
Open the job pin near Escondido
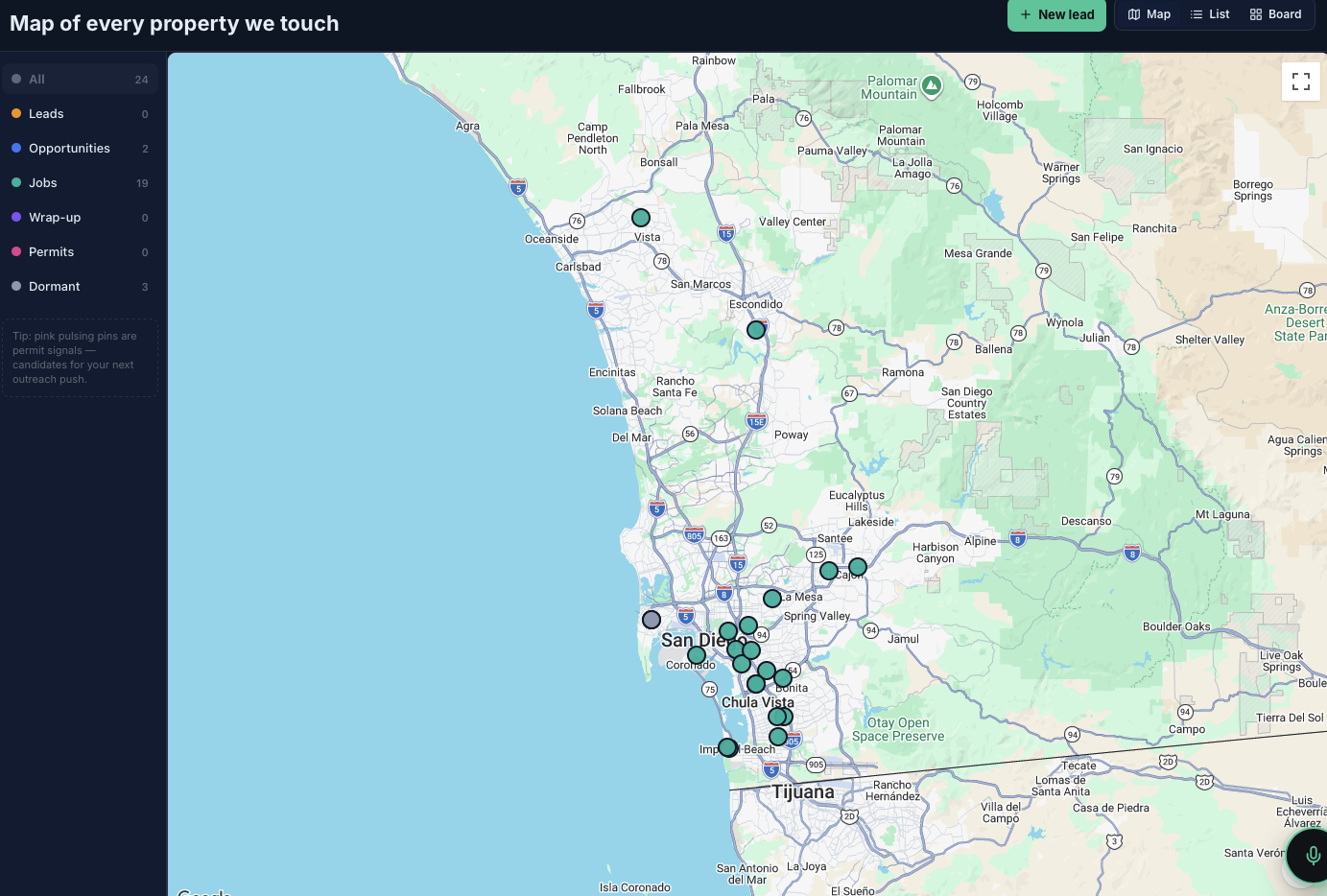point(756,330)
